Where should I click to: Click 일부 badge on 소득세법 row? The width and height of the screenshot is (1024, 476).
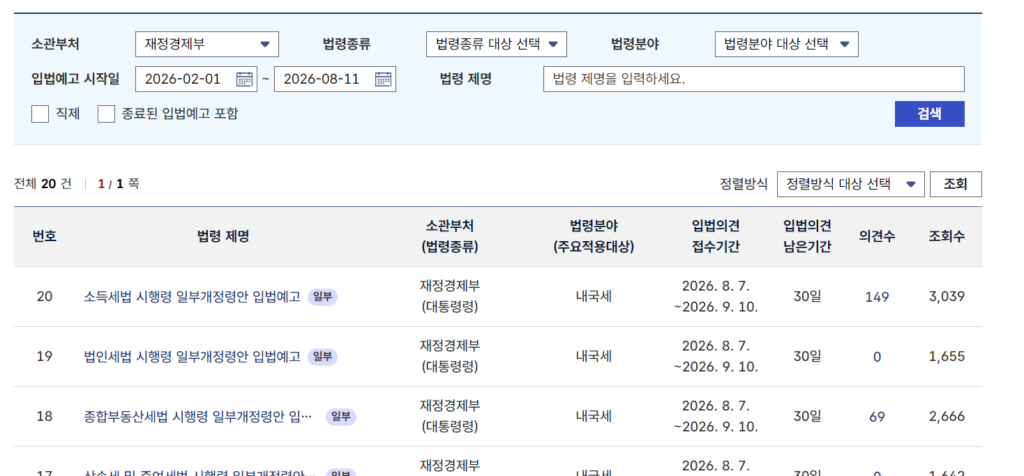tap(323, 297)
